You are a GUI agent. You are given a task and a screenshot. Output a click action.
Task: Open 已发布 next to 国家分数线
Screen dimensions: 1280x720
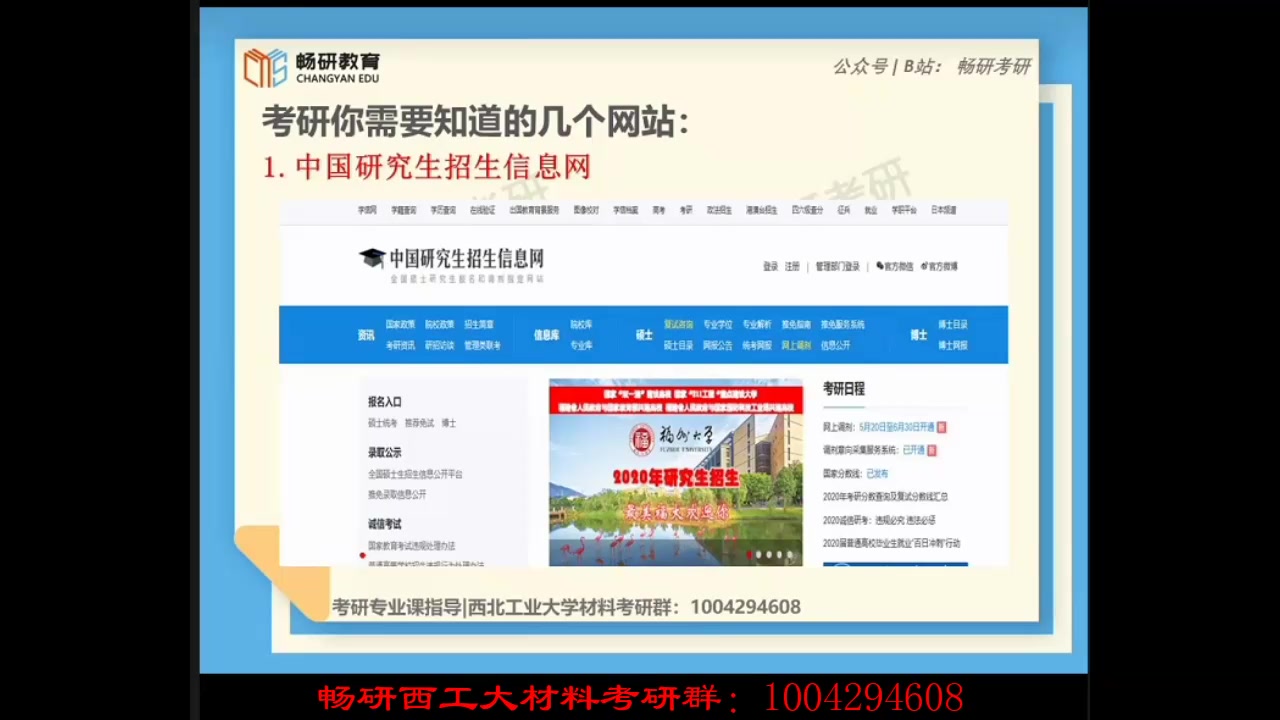(x=877, y=473)
